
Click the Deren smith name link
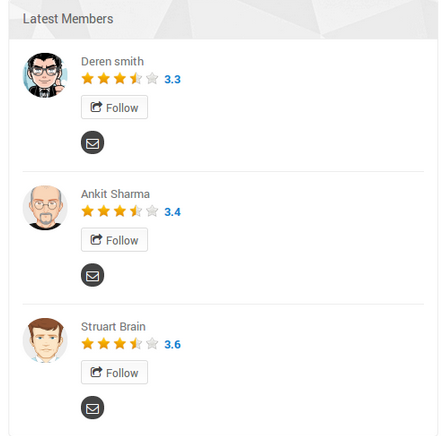[112, 61]
